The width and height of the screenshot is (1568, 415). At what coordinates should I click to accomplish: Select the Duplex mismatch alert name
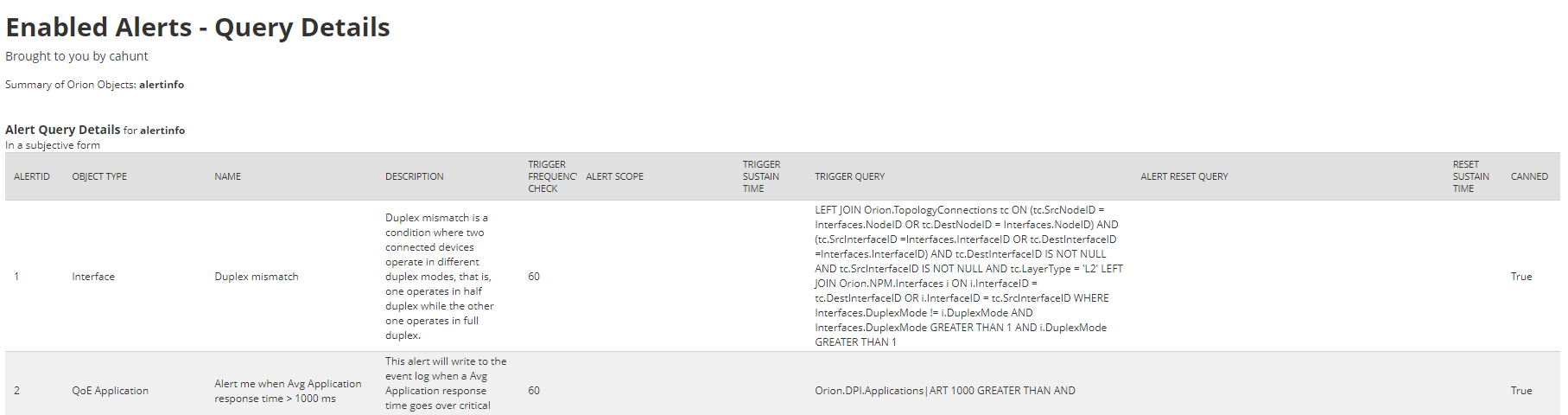[x=257, y=277]
